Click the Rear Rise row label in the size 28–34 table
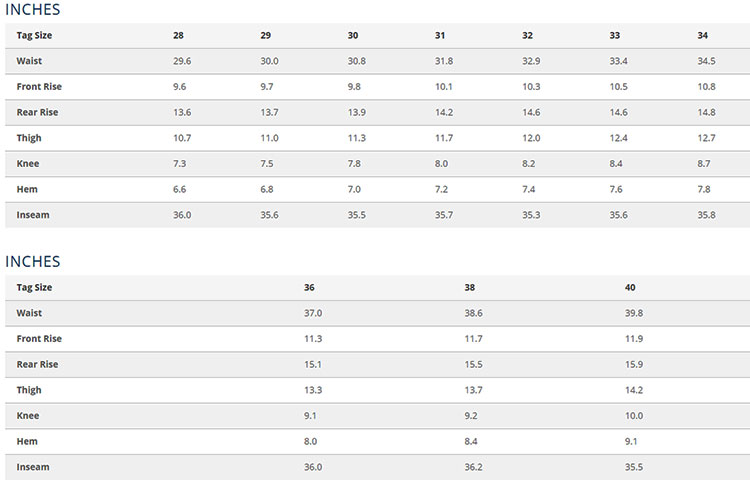This screenshot has width=750, height=481. pyautogui.click(x=37, y=113)
